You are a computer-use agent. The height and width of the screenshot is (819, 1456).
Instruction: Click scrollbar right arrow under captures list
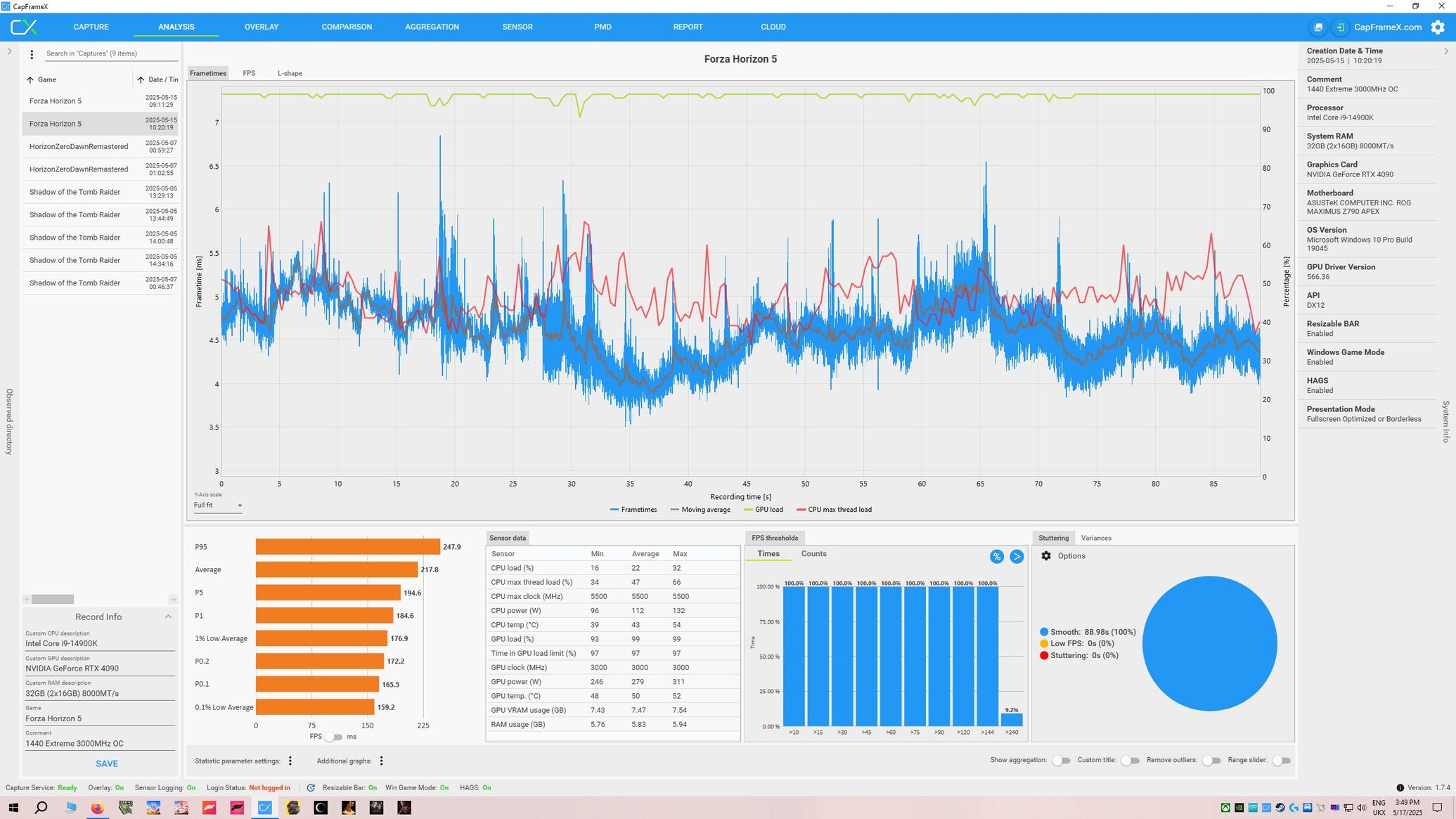pos(173,599)
